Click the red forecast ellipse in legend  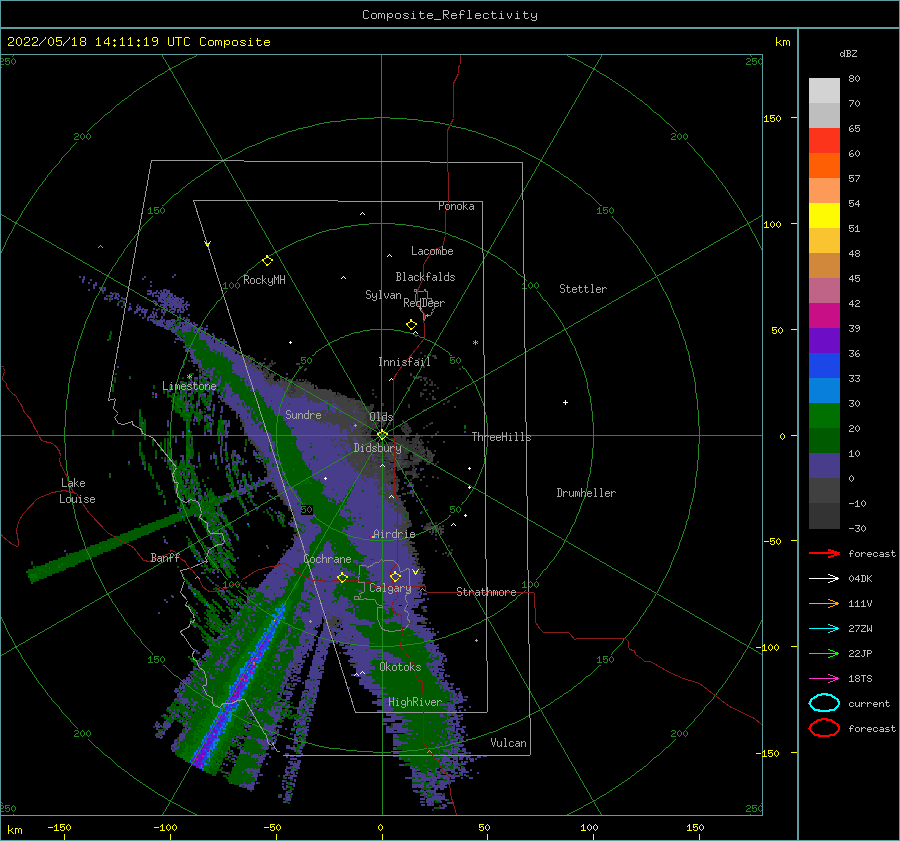coord(824,728)
